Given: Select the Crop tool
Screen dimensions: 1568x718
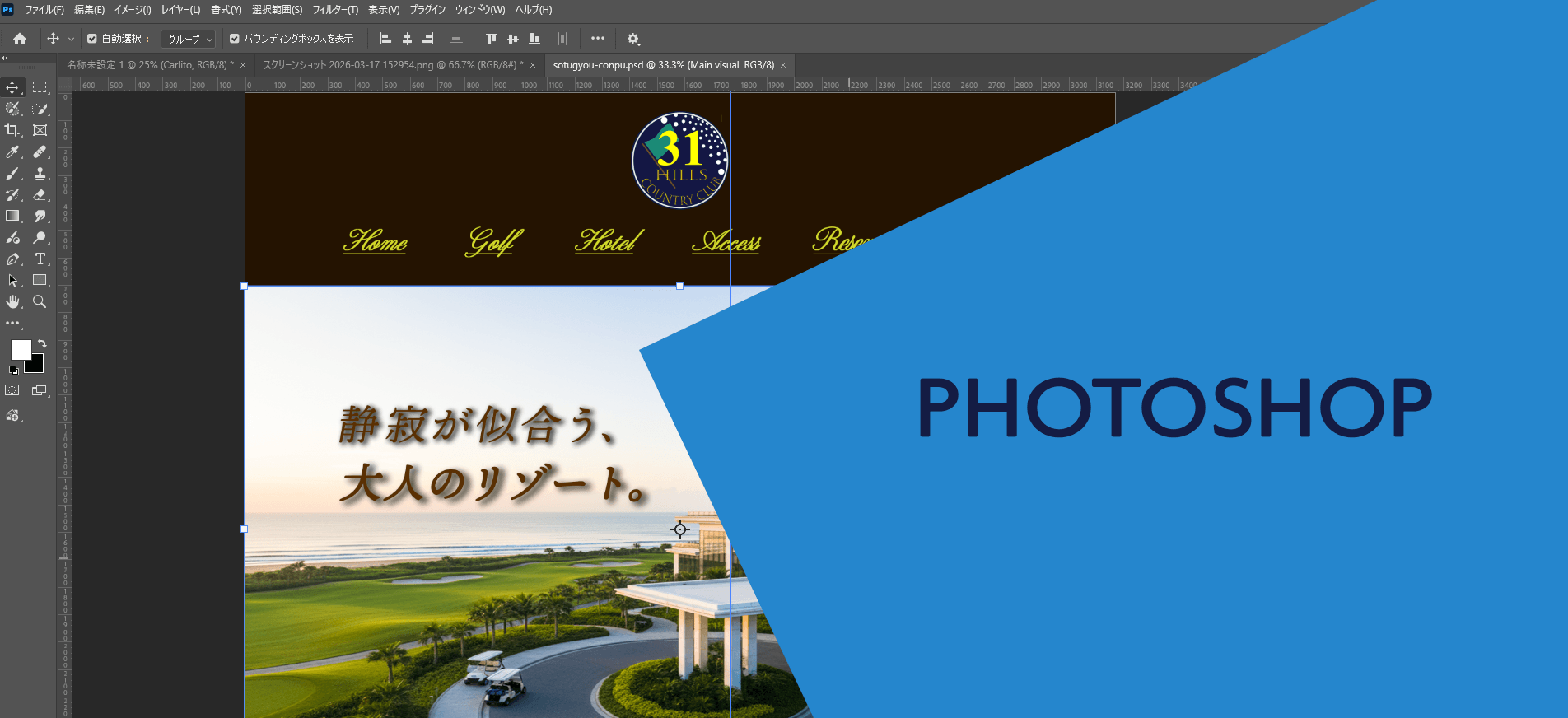Looking at the screenshot, I should tap(12, 130).
